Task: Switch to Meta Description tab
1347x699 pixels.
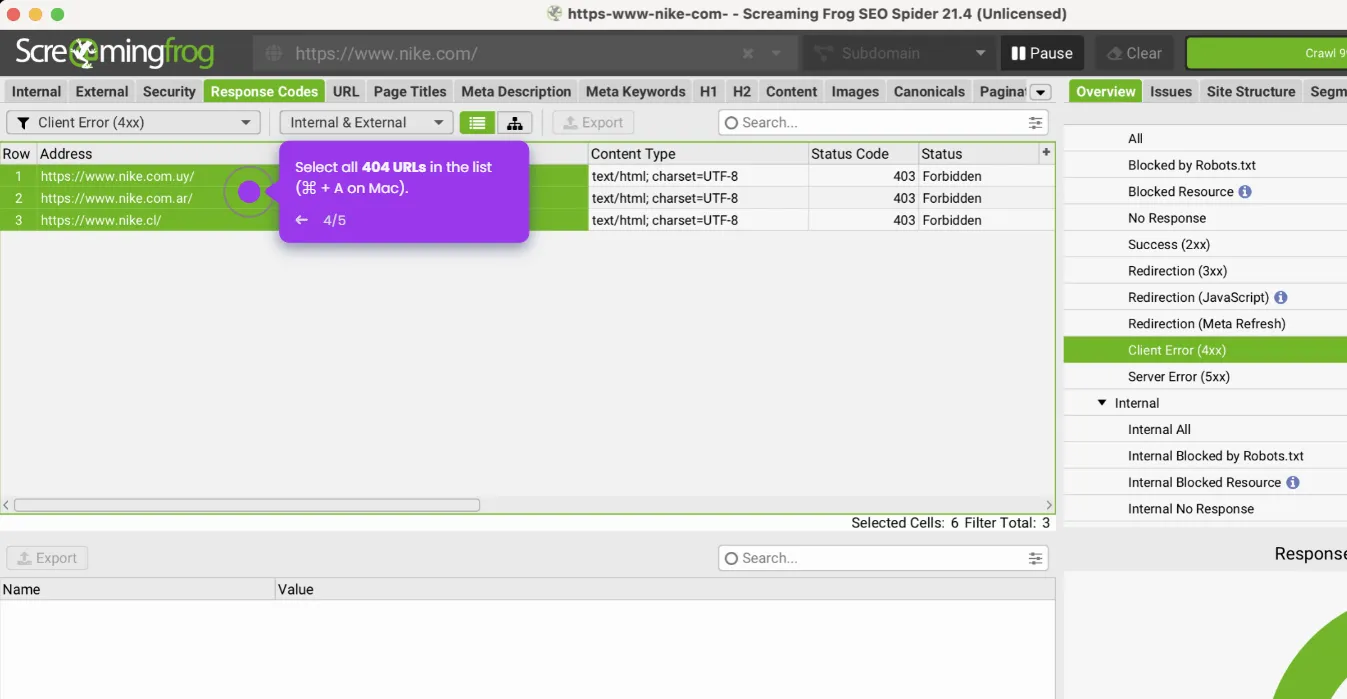Action: 516,91
